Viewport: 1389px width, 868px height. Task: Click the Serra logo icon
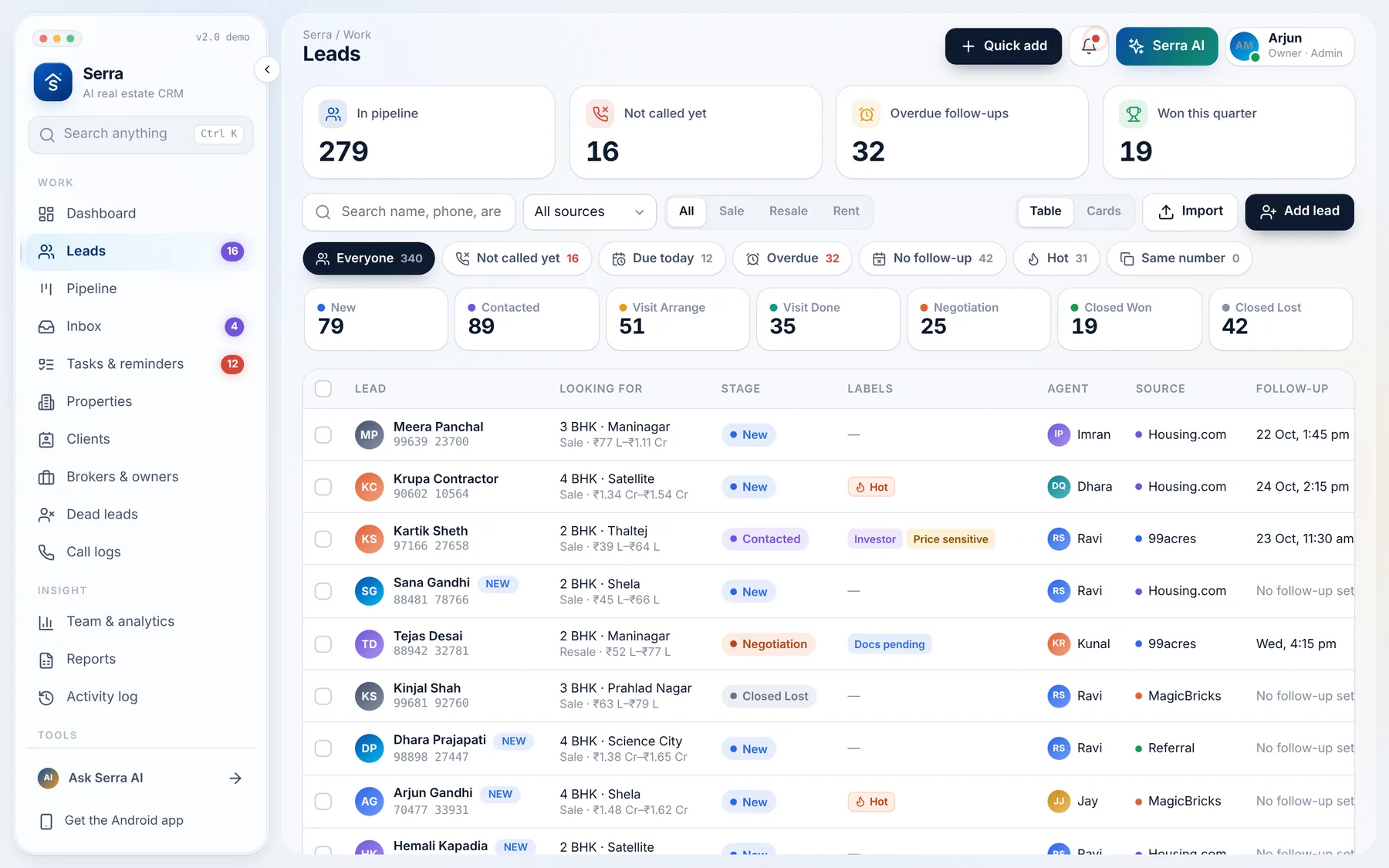click(52, 83)
